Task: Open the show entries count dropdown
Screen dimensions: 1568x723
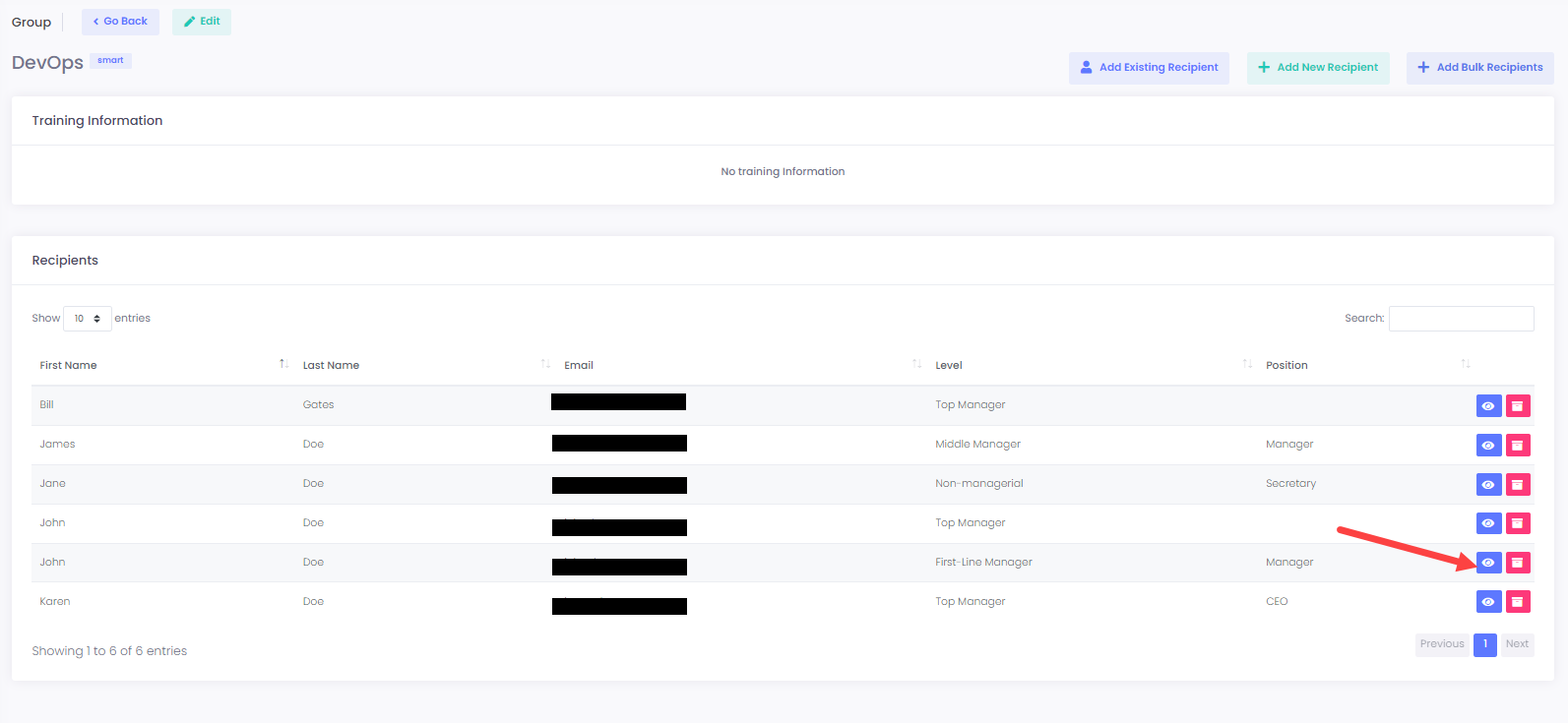Action: point(87,319)
